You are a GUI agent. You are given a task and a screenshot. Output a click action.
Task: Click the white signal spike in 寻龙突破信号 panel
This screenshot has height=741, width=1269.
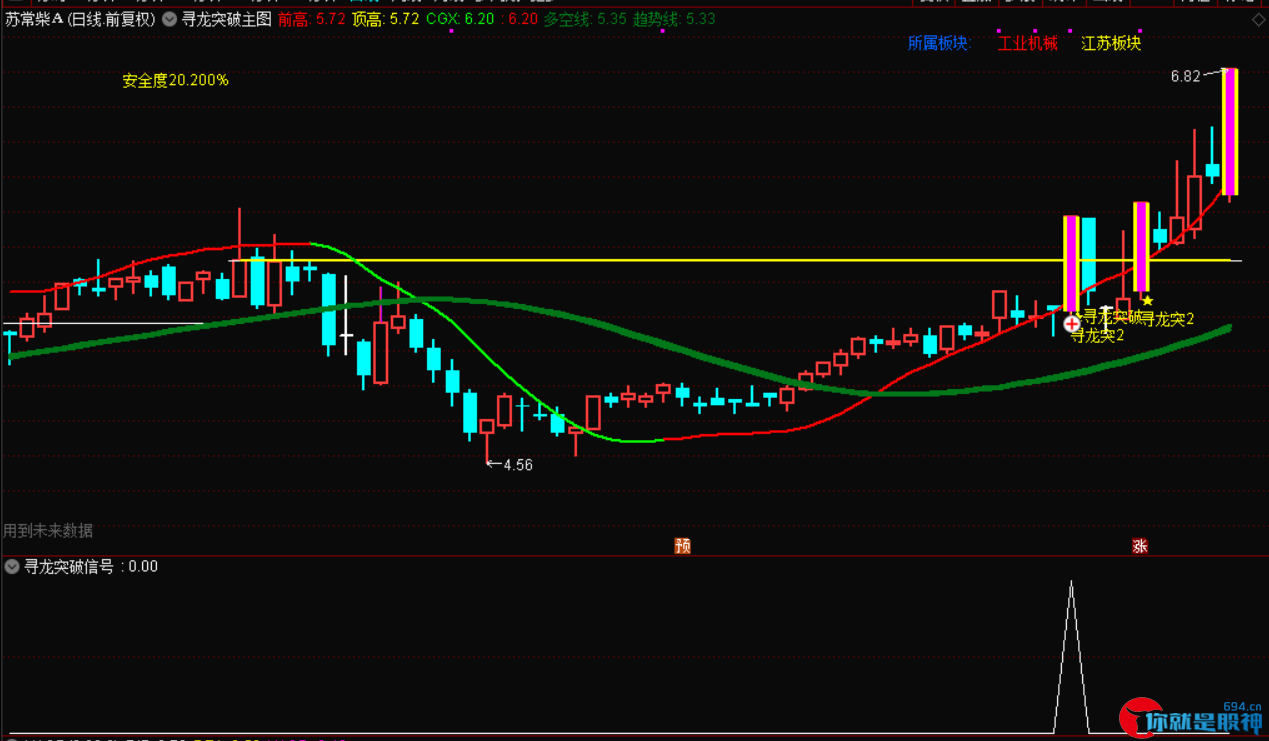pos(1071,655)
